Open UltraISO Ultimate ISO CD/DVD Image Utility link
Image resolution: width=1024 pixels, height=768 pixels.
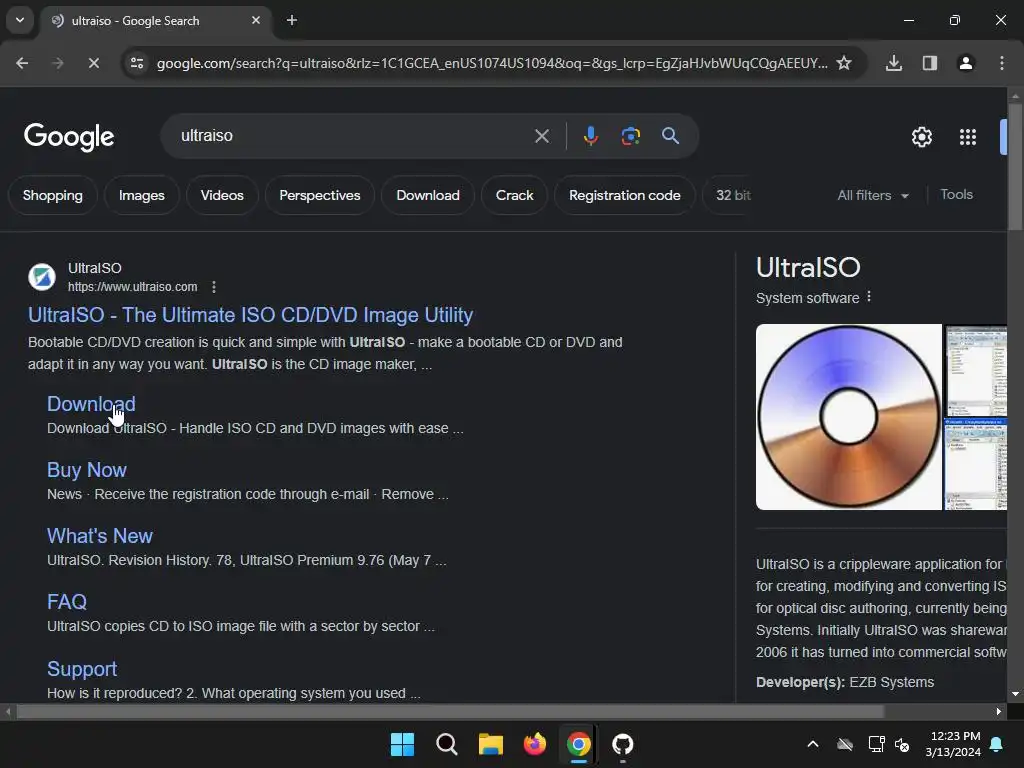tap(250, 315)
